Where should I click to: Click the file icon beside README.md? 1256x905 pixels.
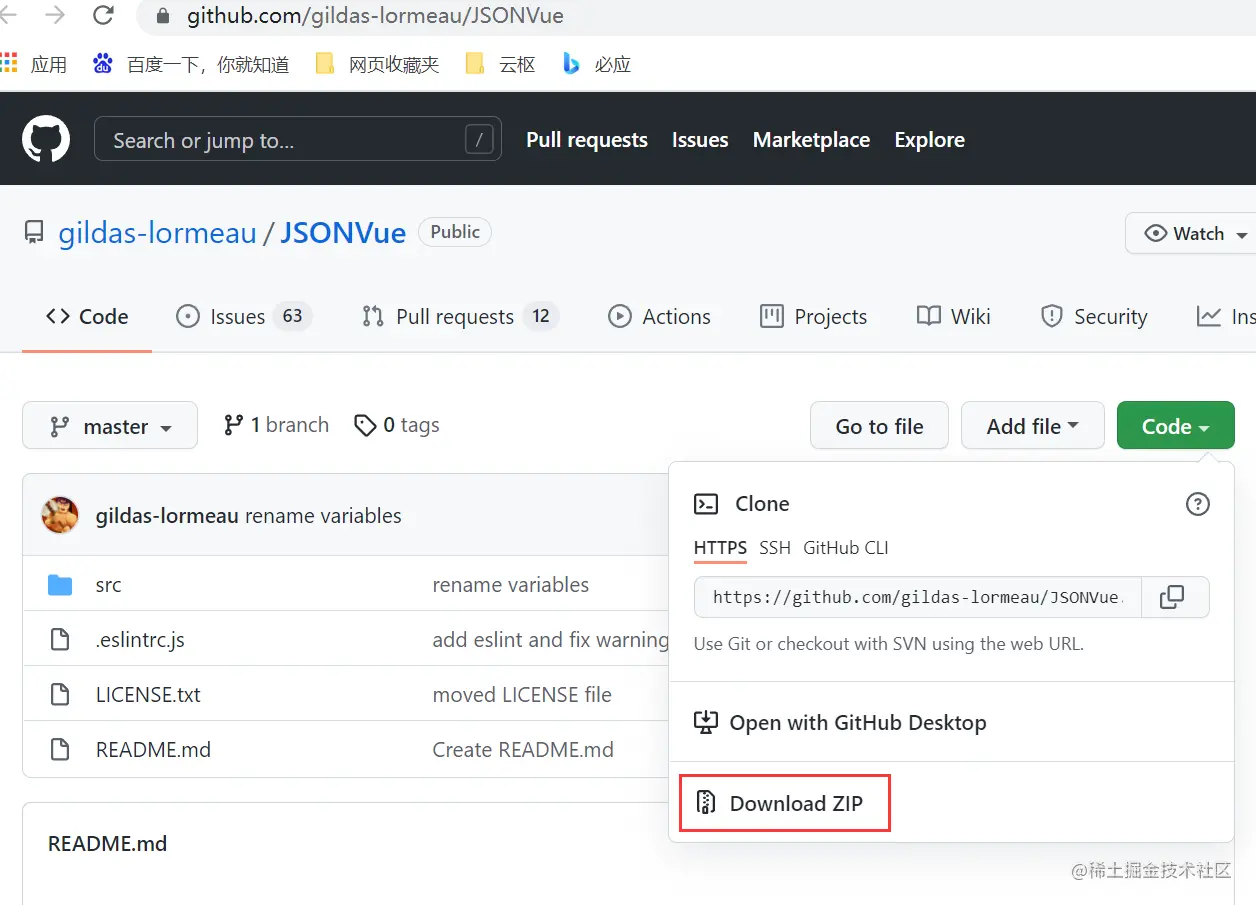(60, 749)
